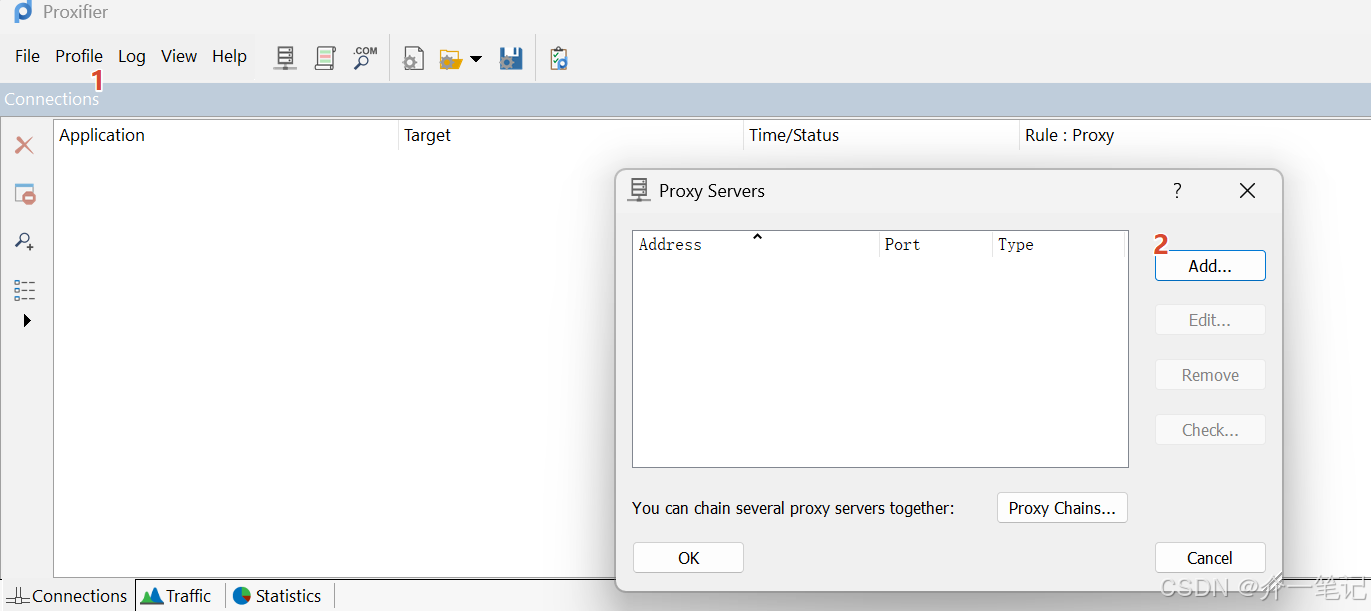Screen dimensions: 1371x611
Task: Click the Rule : Proxy column header
Action: click(1195, 135)
